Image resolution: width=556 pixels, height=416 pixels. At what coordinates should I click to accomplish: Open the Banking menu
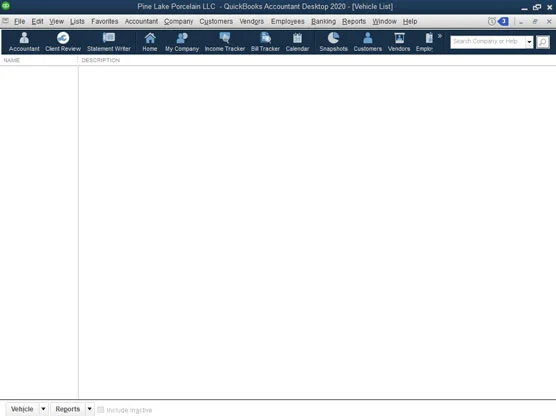tap(323, 21)
